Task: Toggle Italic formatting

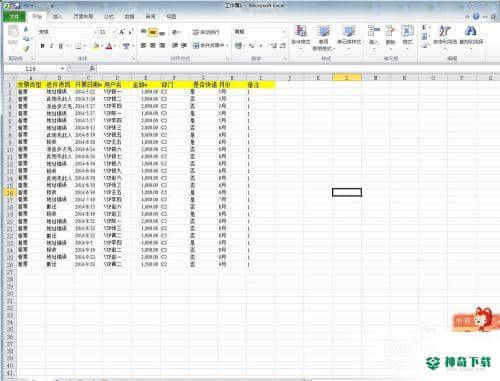Action: tap(51, 46)
